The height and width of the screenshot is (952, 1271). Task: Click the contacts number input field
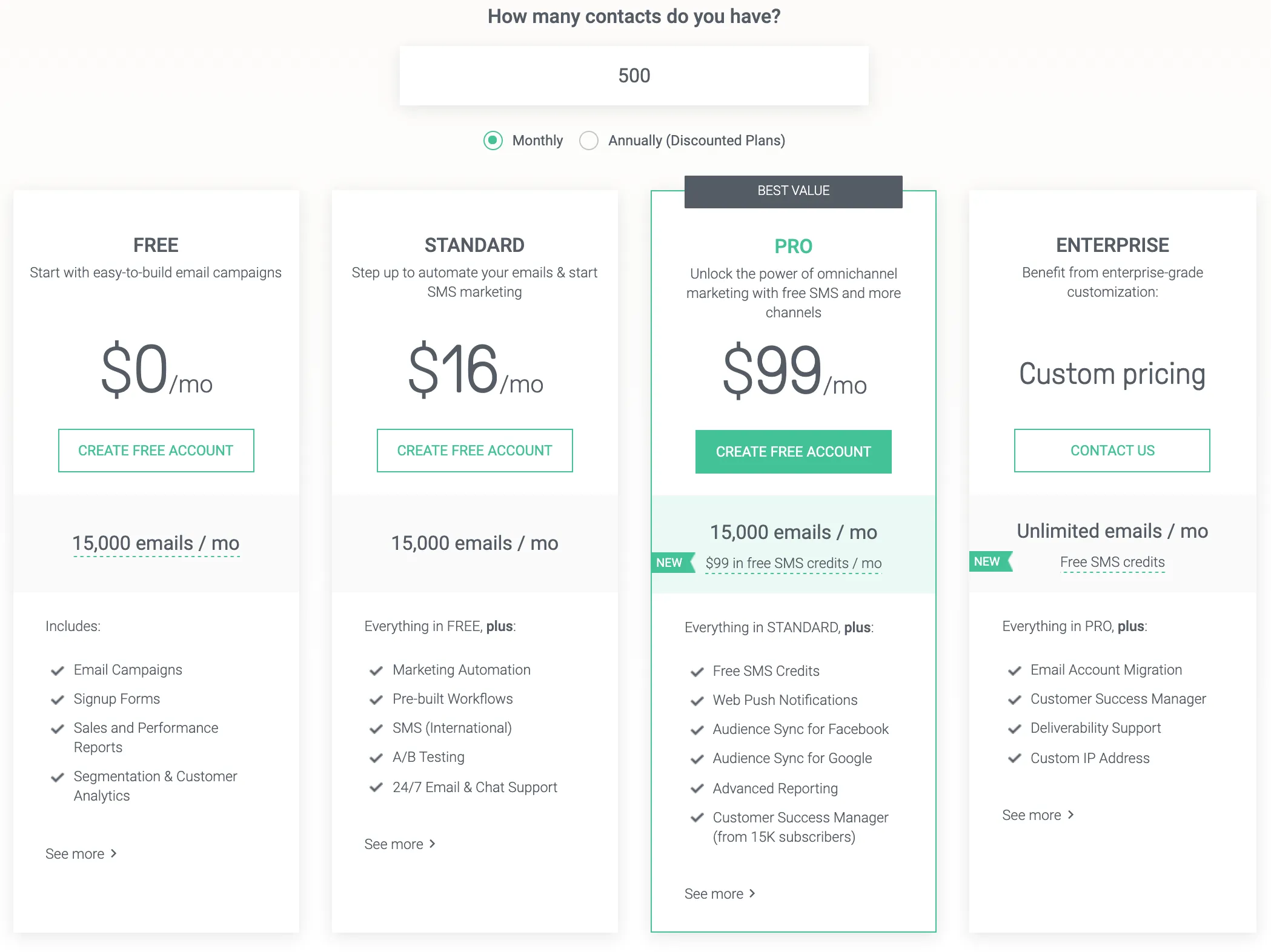[x=634, y=76]
